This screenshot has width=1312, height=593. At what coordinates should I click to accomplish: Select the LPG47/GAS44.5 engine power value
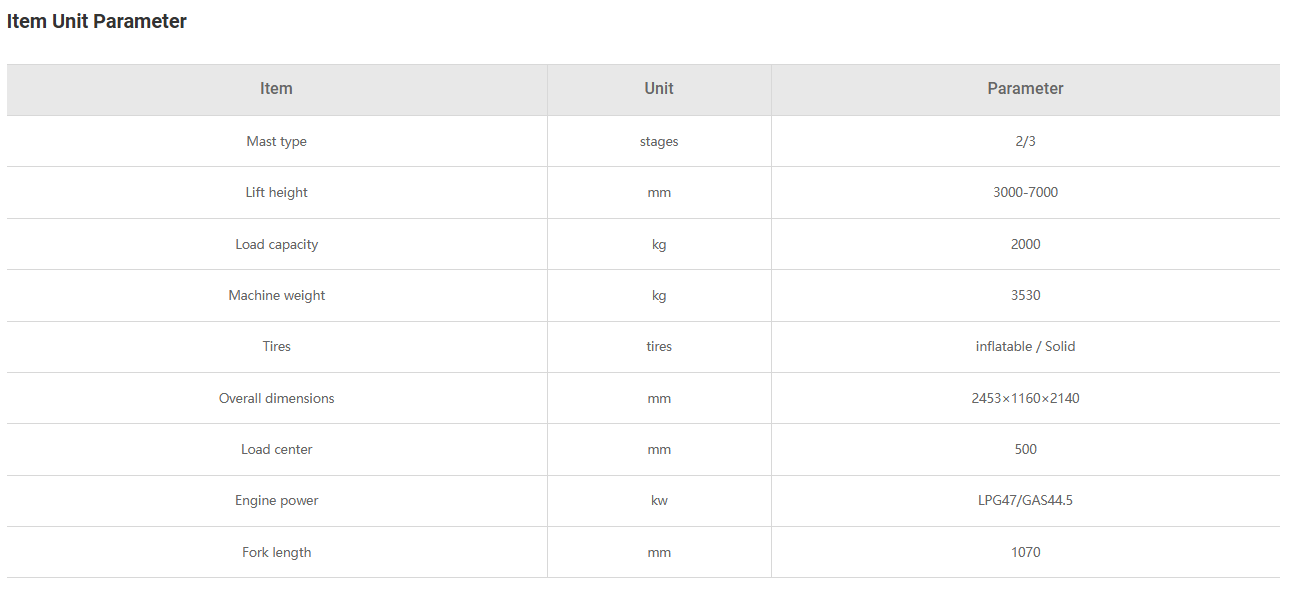click(1025, 500)
